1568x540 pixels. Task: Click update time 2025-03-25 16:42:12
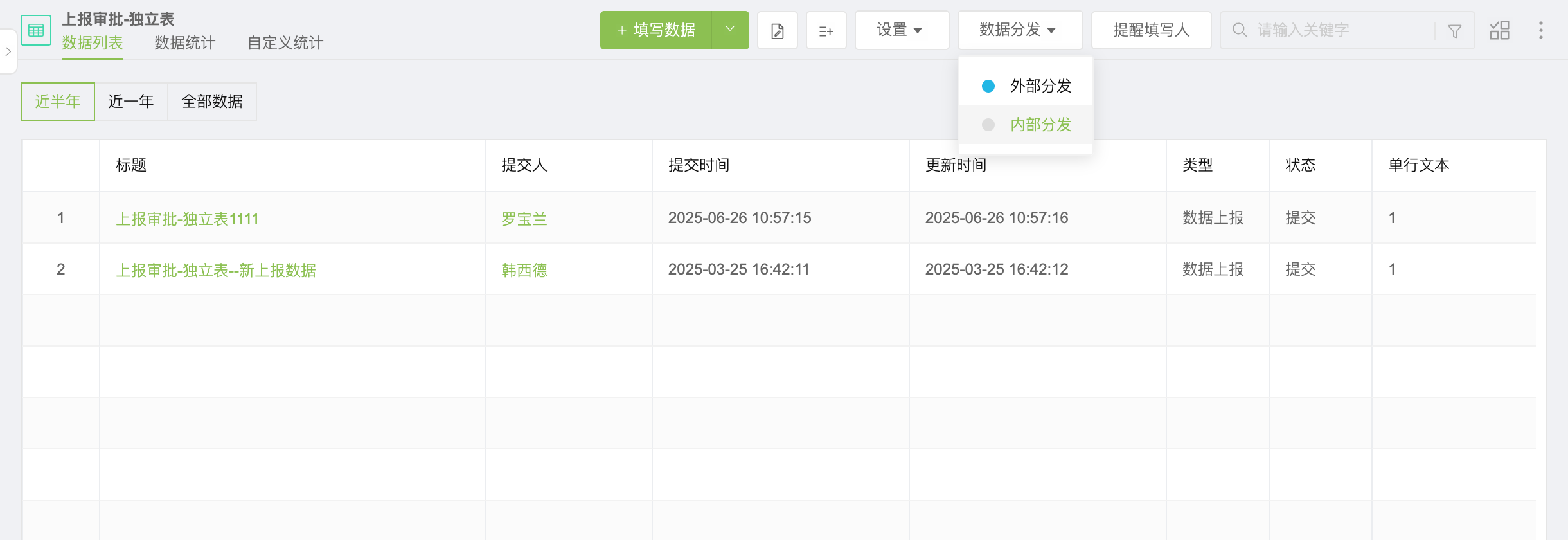tap(997, 269)
